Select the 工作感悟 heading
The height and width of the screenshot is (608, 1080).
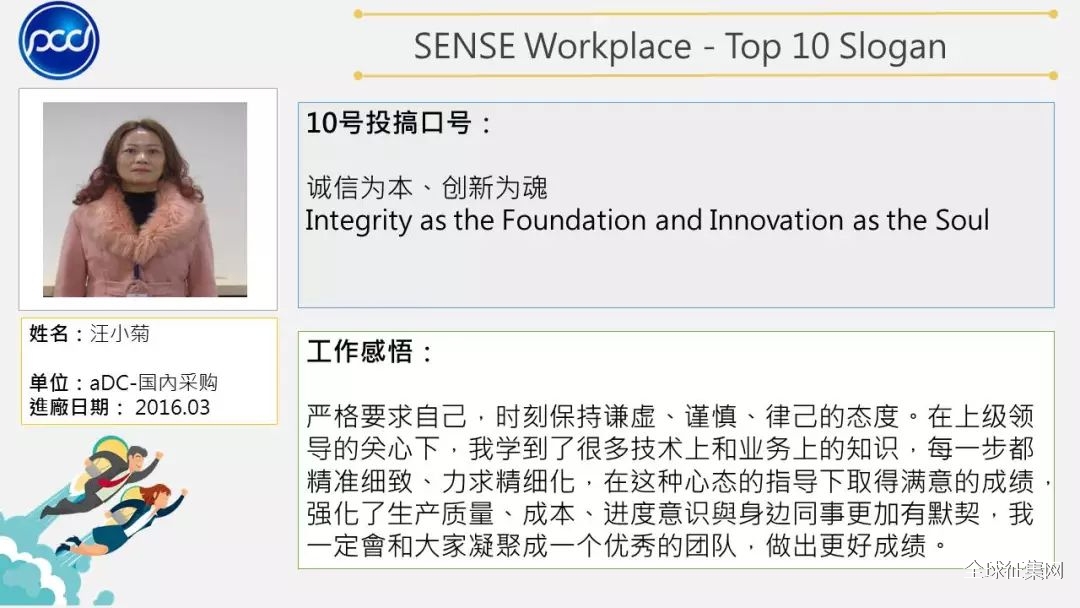369,351
